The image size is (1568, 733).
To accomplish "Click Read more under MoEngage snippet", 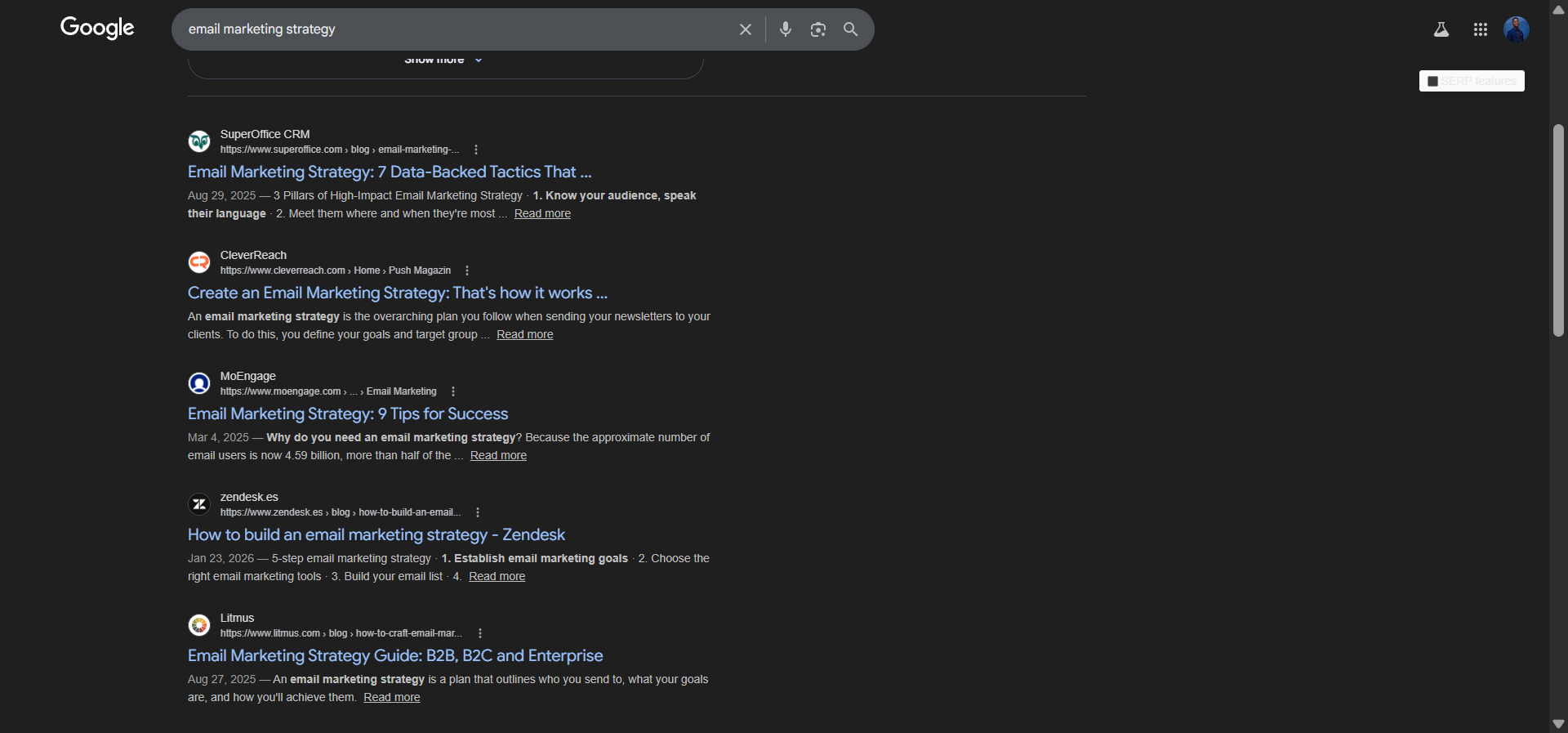I will point(498,455).
